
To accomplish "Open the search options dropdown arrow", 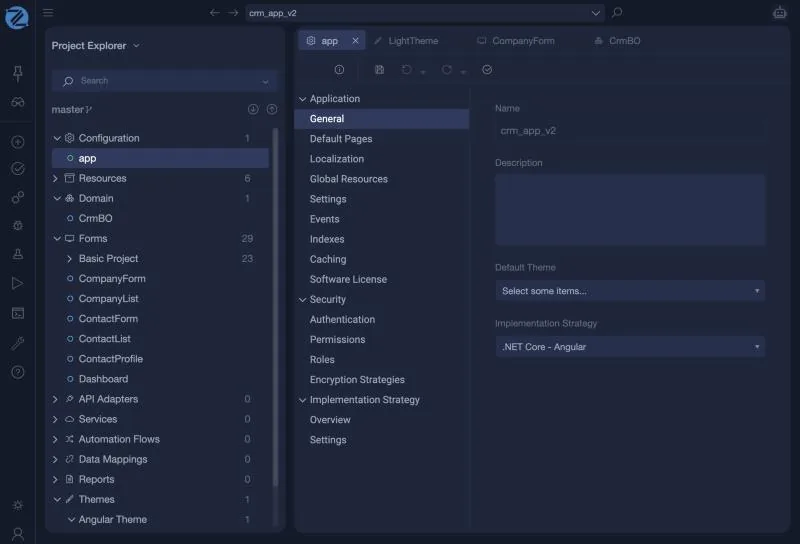I will point(265,82).
